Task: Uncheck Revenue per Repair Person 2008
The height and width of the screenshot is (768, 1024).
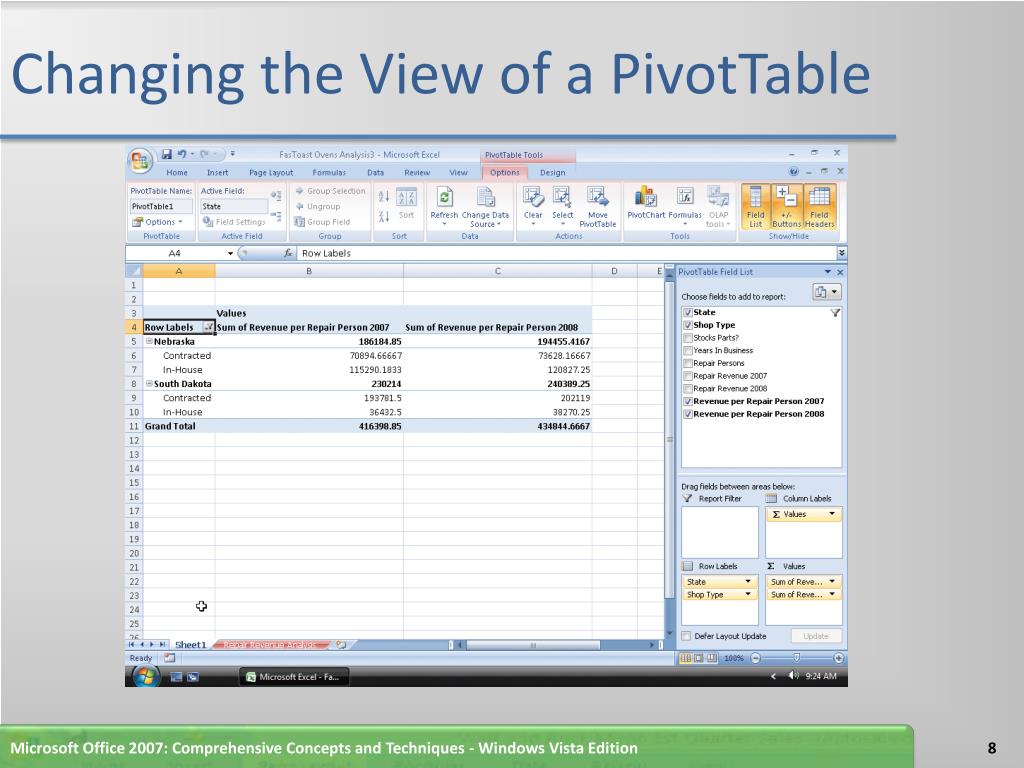Action: point(688,414)
